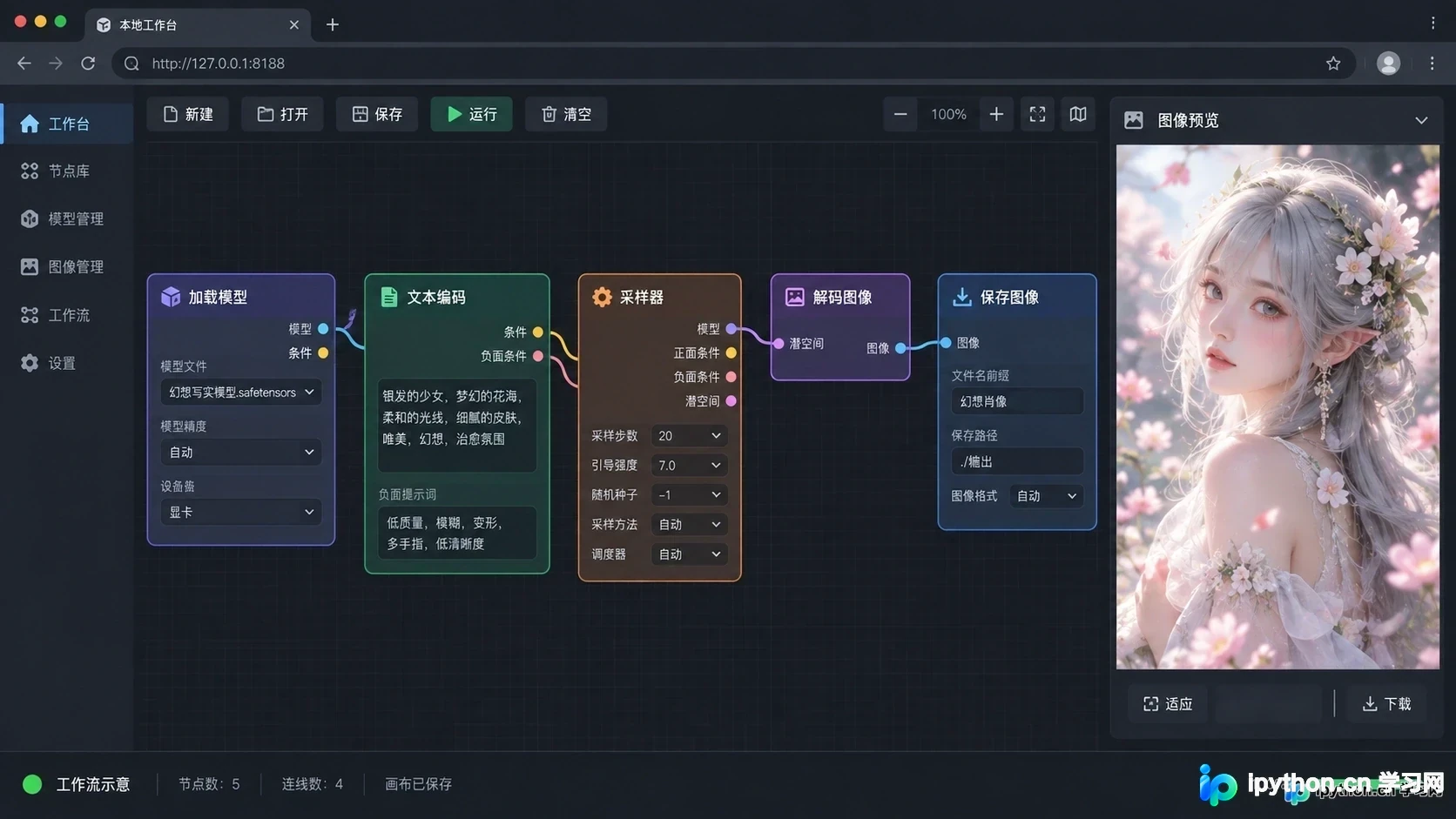Reload the page in browser
Viewport: 1456px width, 819px height.
(x=88, y=63)
